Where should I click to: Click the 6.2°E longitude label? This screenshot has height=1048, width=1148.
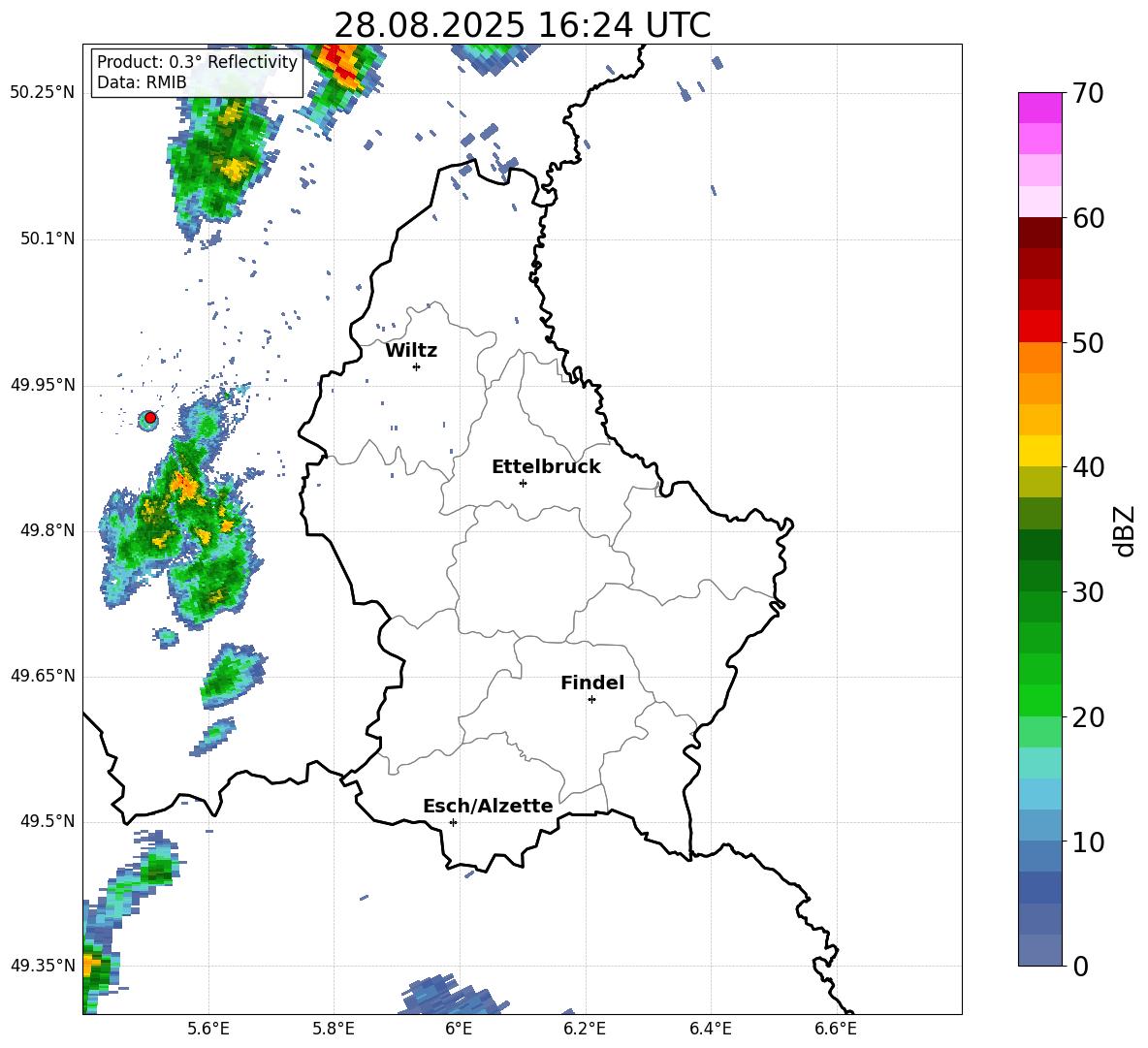(x=585, y=1029)
